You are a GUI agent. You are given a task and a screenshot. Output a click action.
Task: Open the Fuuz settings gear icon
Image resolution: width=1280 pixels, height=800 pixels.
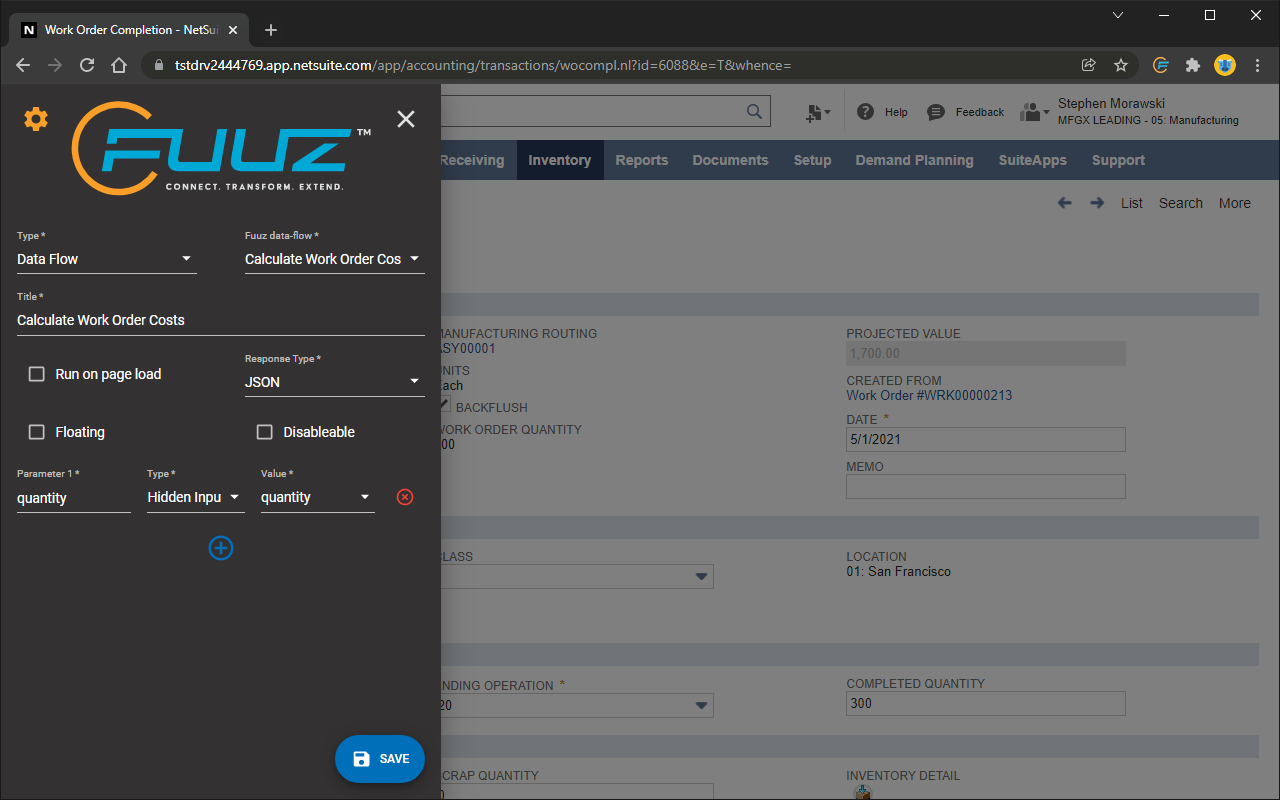(x=35, y=118)
